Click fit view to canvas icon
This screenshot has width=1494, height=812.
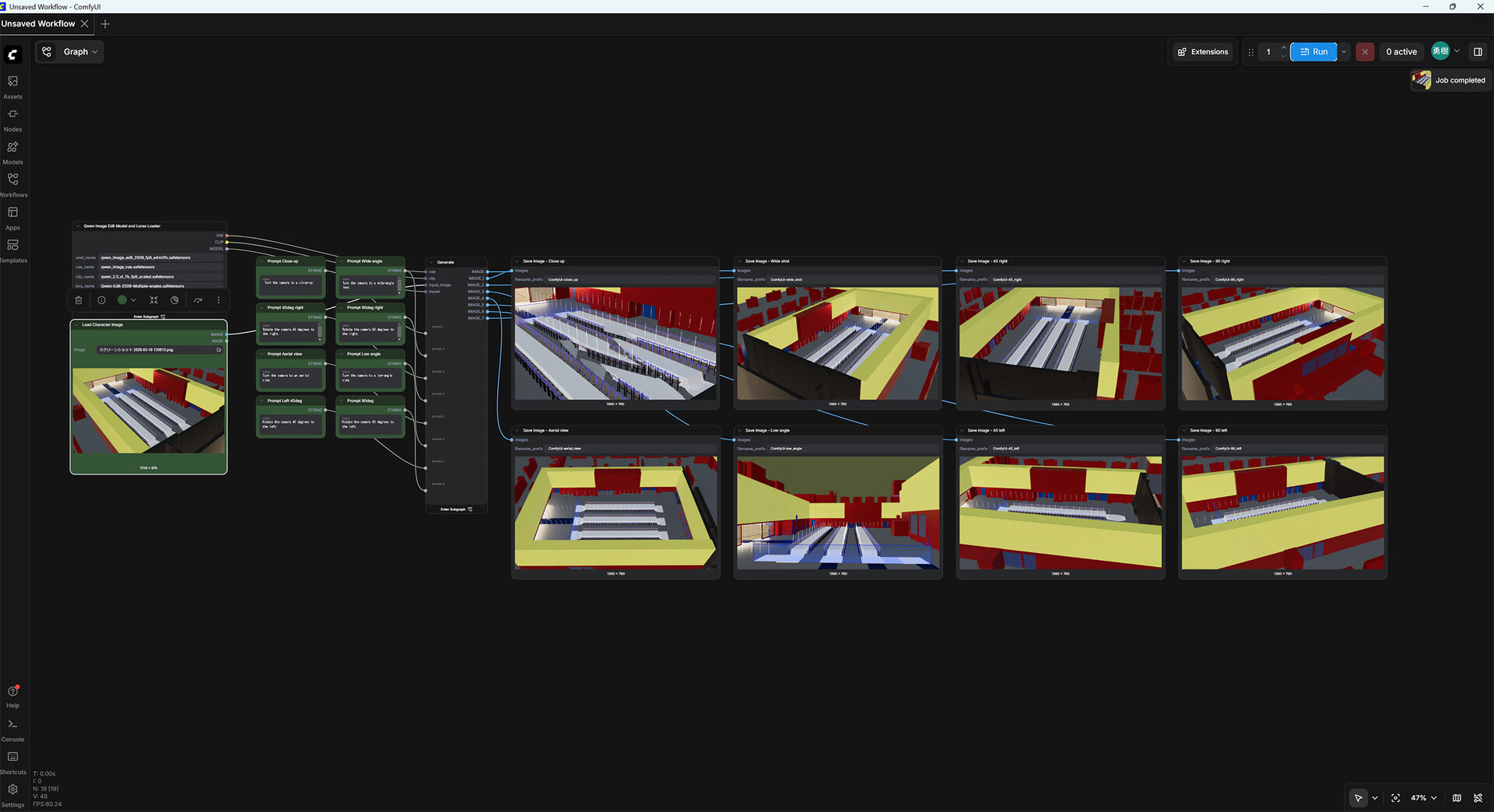tap(1395, 798)
